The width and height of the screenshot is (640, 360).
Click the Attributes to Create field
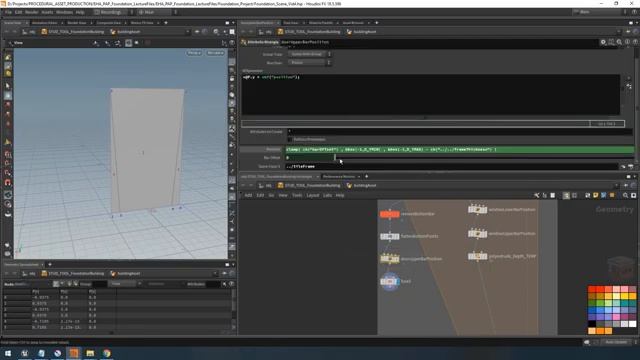(460, 131)
